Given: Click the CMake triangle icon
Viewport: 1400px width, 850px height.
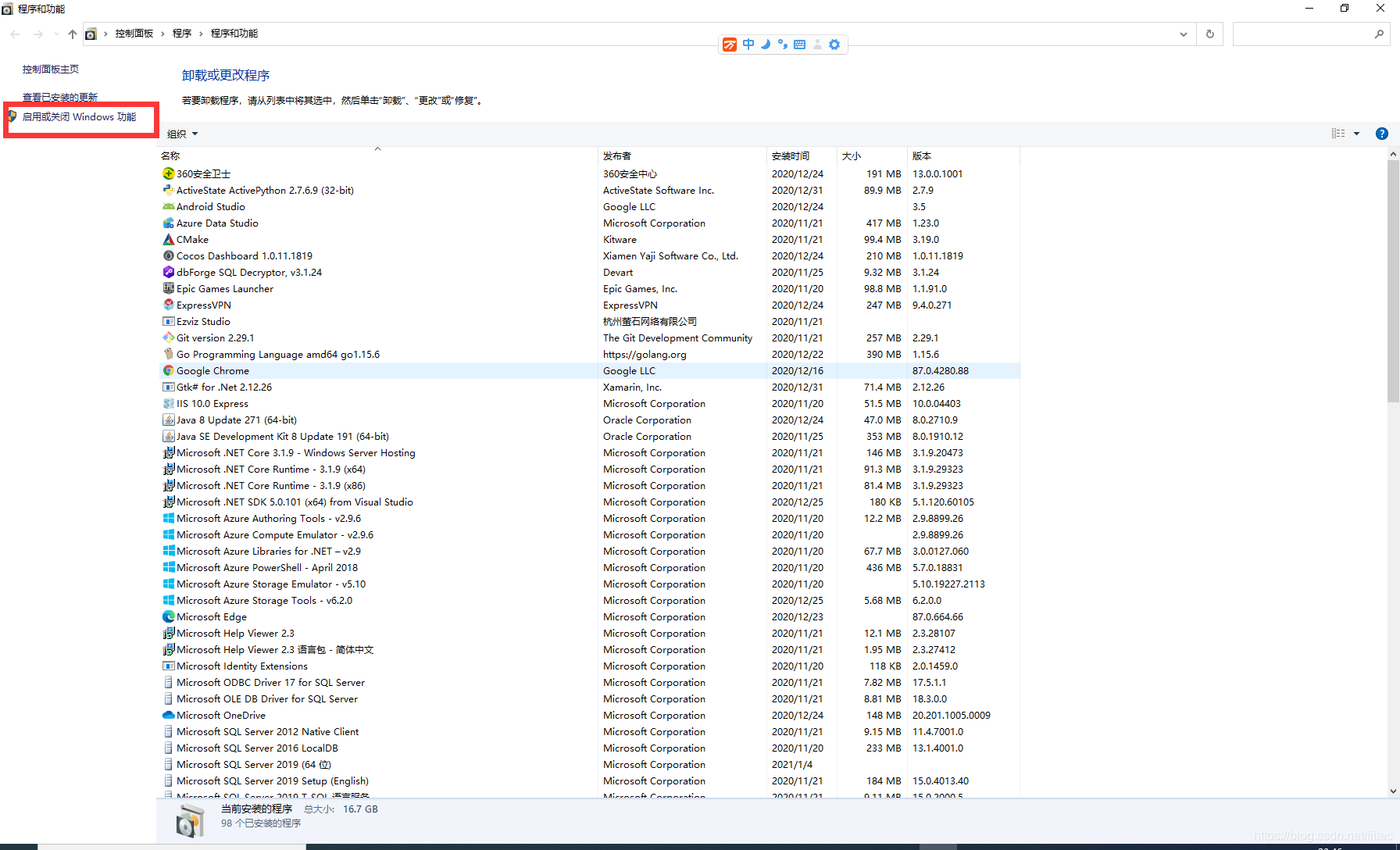Looking at the screenshot, I should pos(168,239).
